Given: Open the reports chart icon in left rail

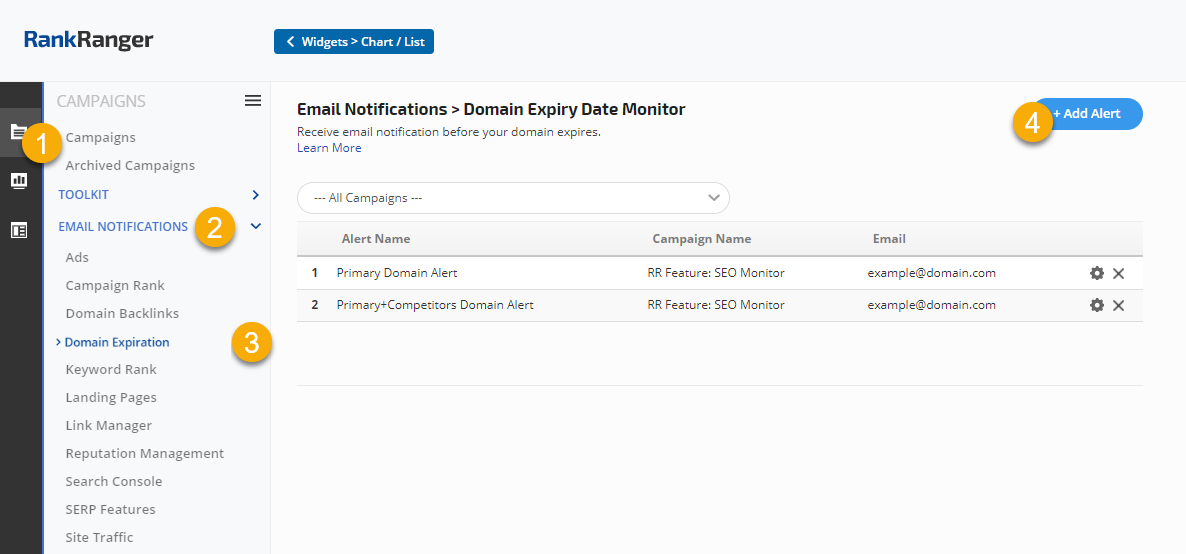Looking at the screenshot, I should pyautogui.click(x=19, y=181).
